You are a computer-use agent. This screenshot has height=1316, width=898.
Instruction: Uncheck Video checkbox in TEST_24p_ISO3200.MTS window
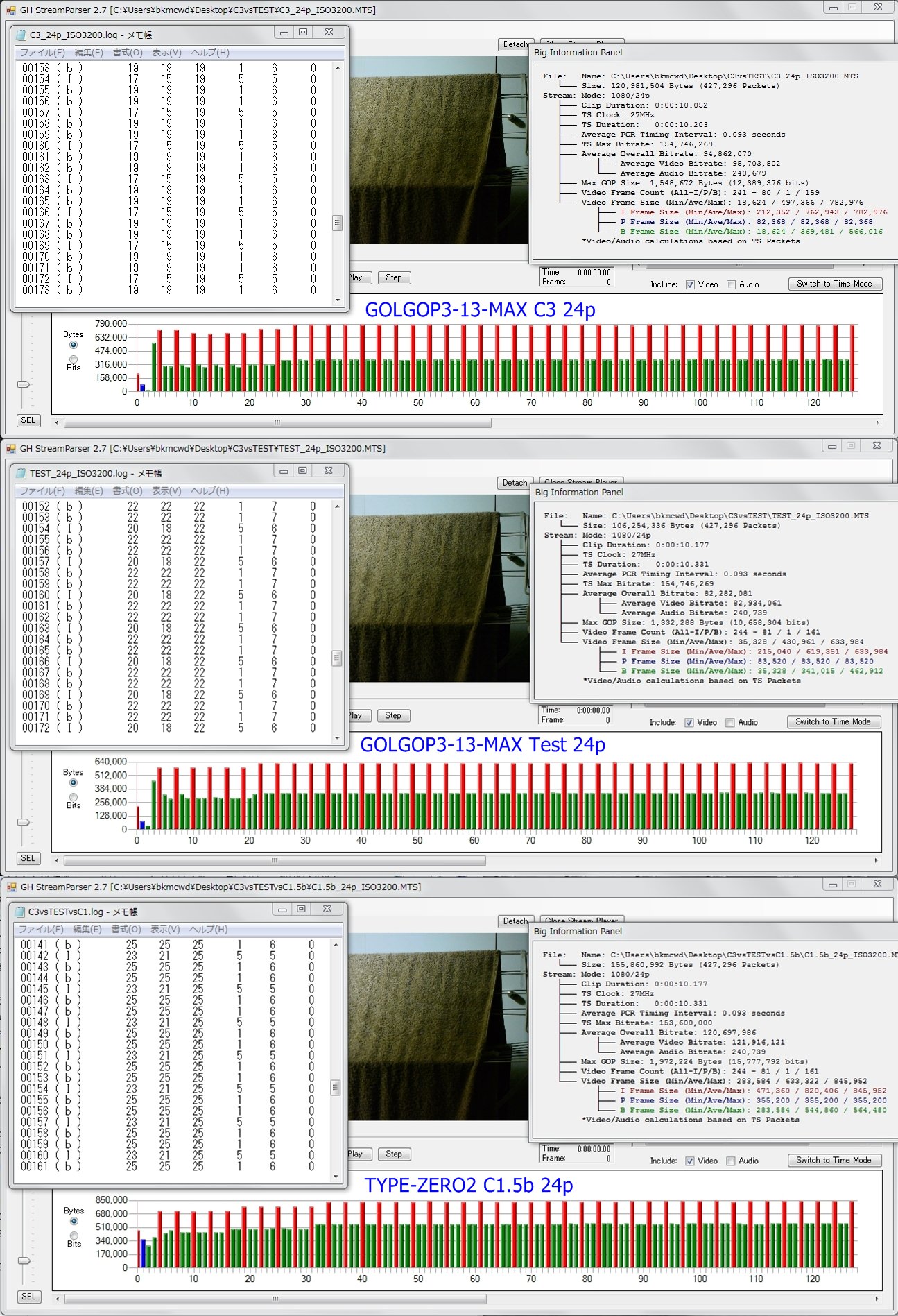pyautogui.click(x=689, y=722)
